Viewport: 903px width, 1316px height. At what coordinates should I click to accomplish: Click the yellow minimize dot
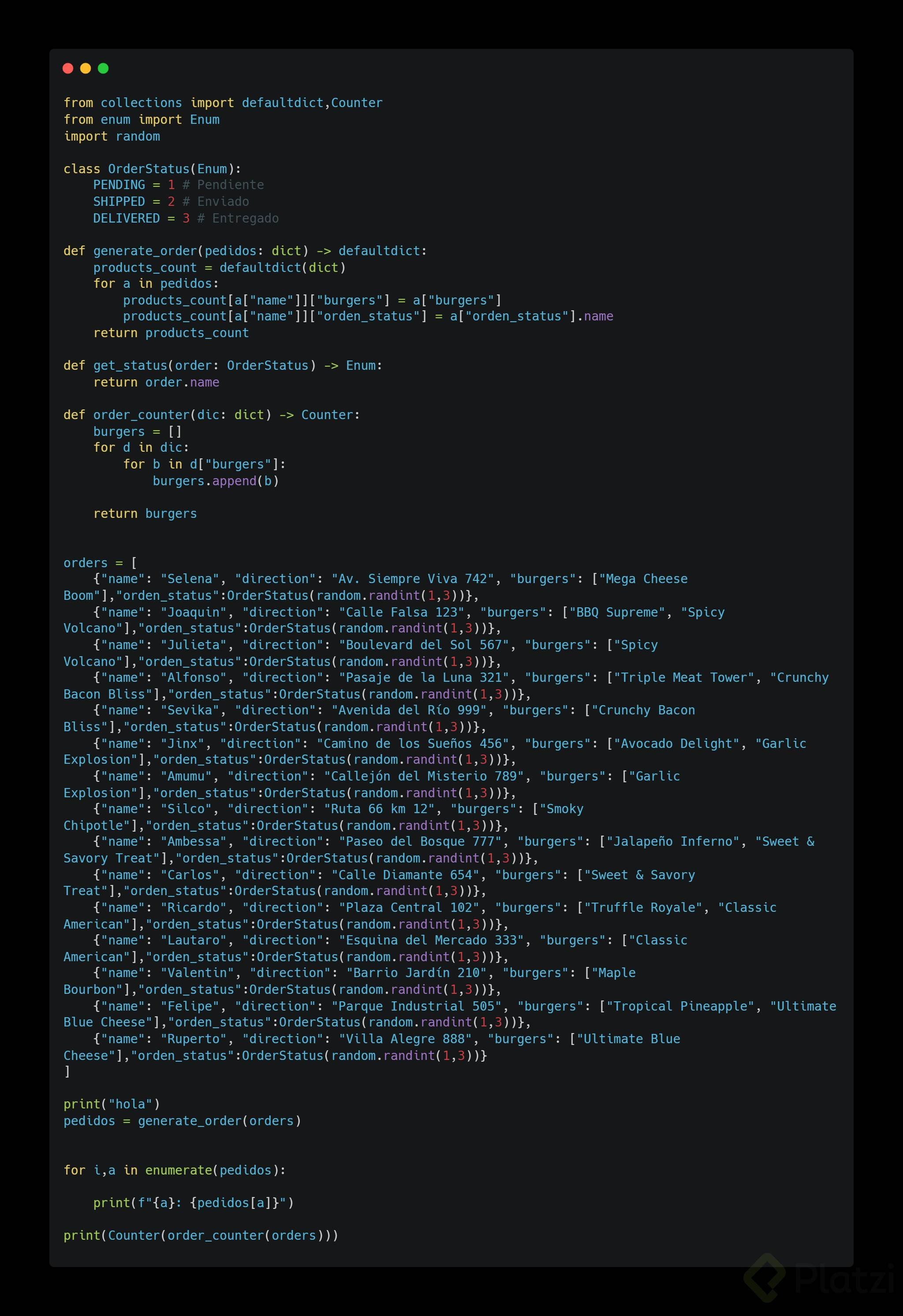(x=86, y=68)
